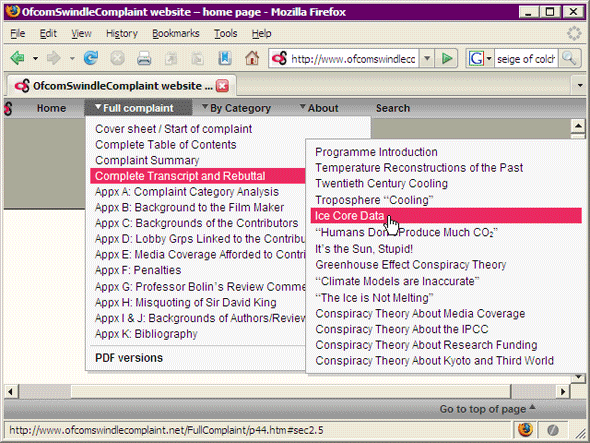Click the horizontal scrollbar thumb
The height and width of the screenshot is (443, 590).
290,391
